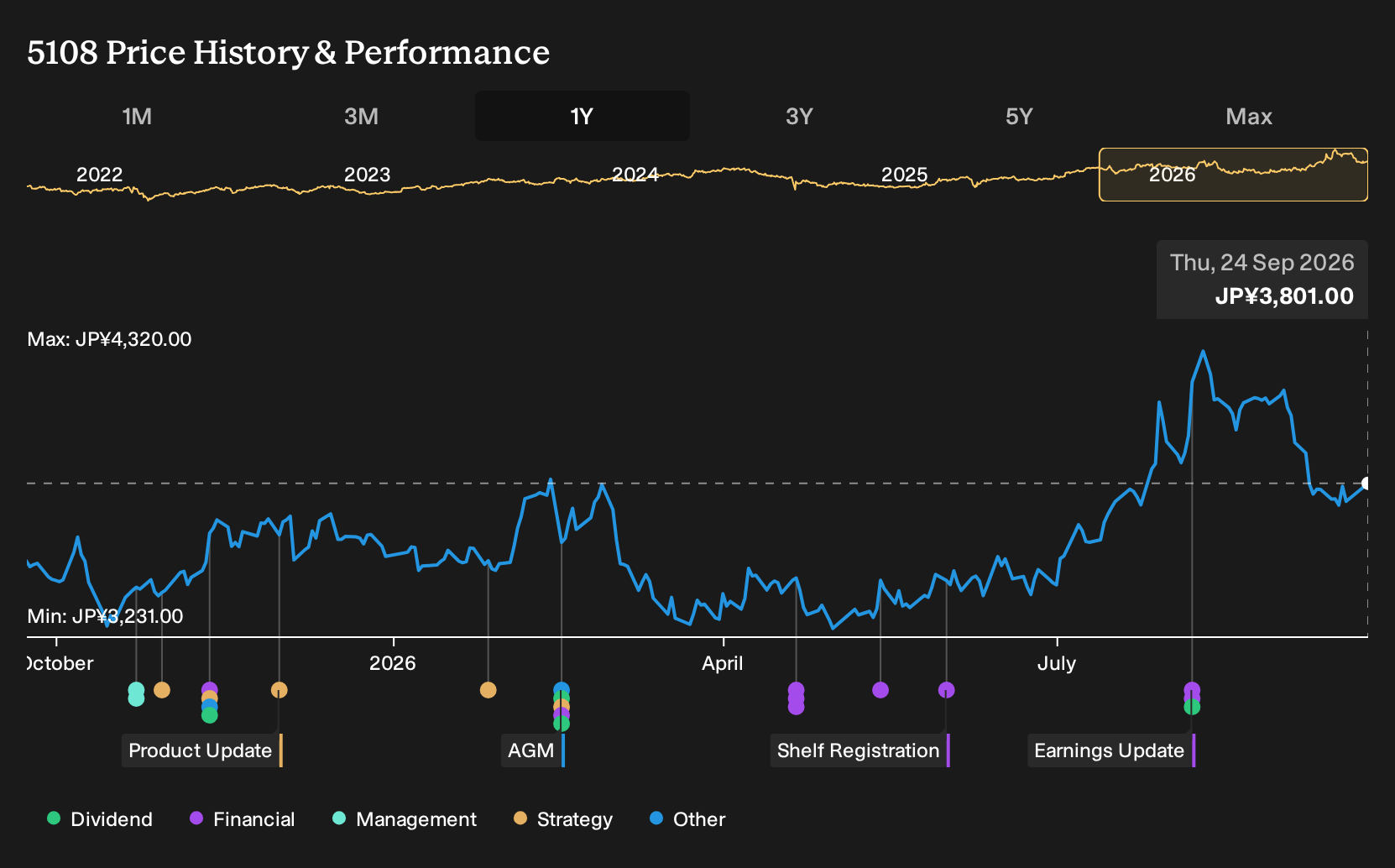Image resolution: width=1395 pixels, height=868 pixels.
Task: Toggle Dividend events in the legend
Action: pos(100,819)
